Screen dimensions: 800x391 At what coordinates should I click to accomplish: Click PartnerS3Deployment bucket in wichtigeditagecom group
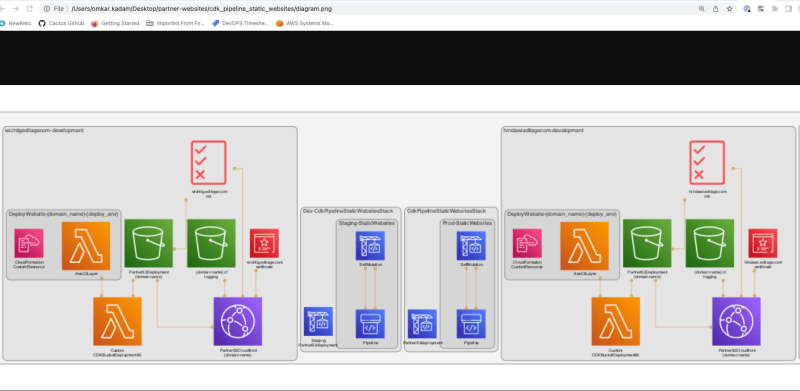point(148,243)
